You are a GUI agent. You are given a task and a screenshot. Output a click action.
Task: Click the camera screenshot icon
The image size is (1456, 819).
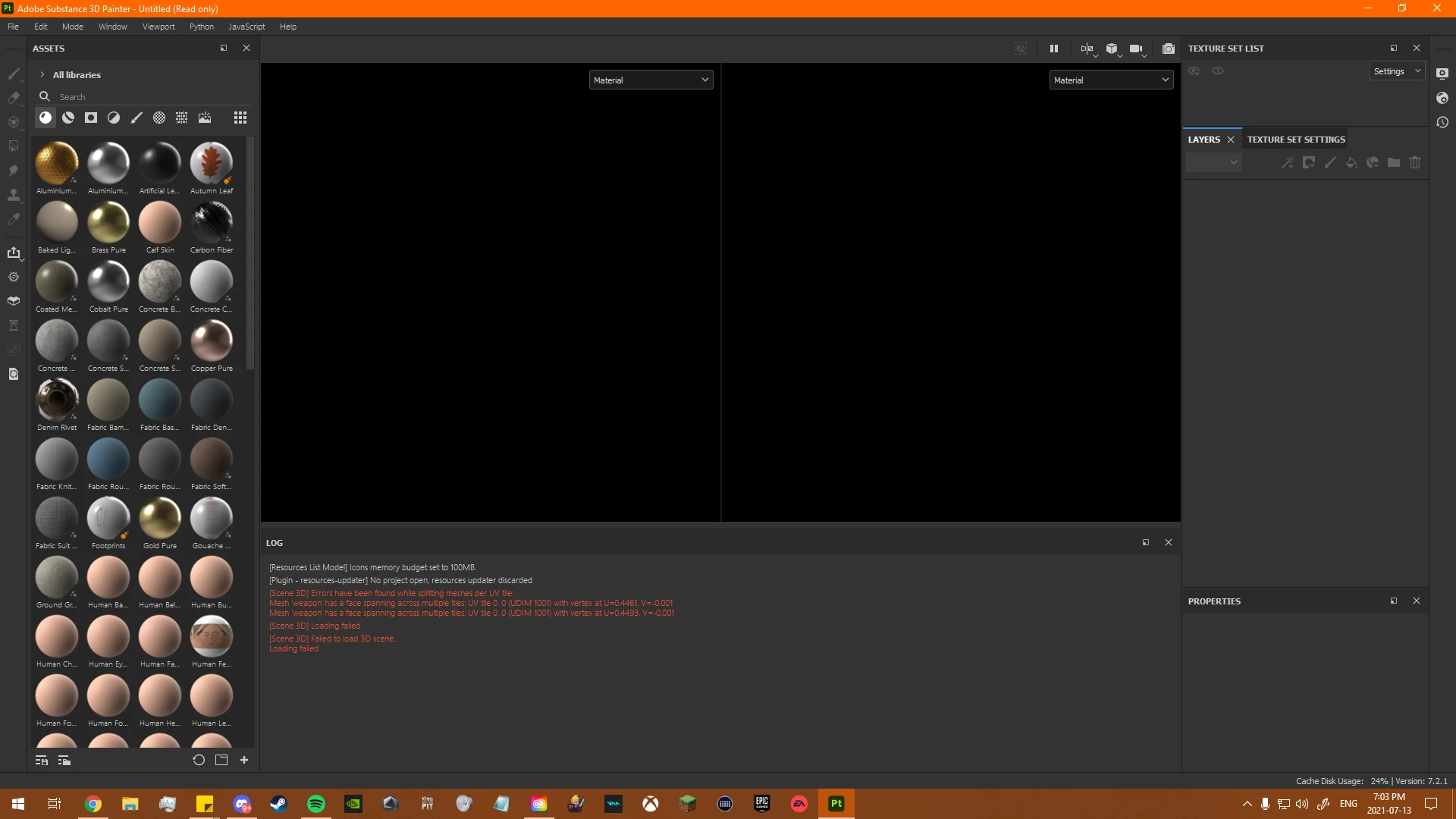click(1169, 49)
